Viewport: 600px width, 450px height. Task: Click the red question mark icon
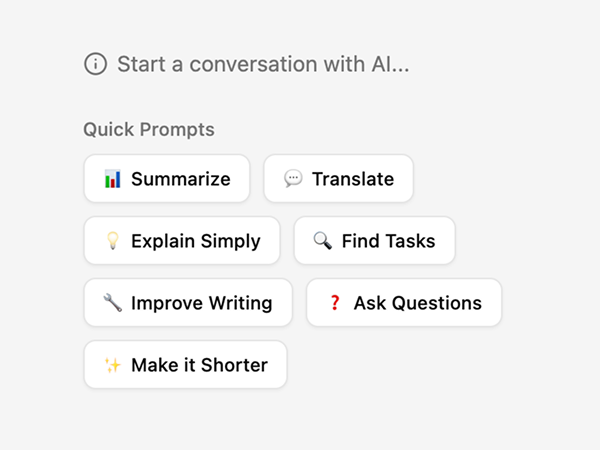point(335,303)
